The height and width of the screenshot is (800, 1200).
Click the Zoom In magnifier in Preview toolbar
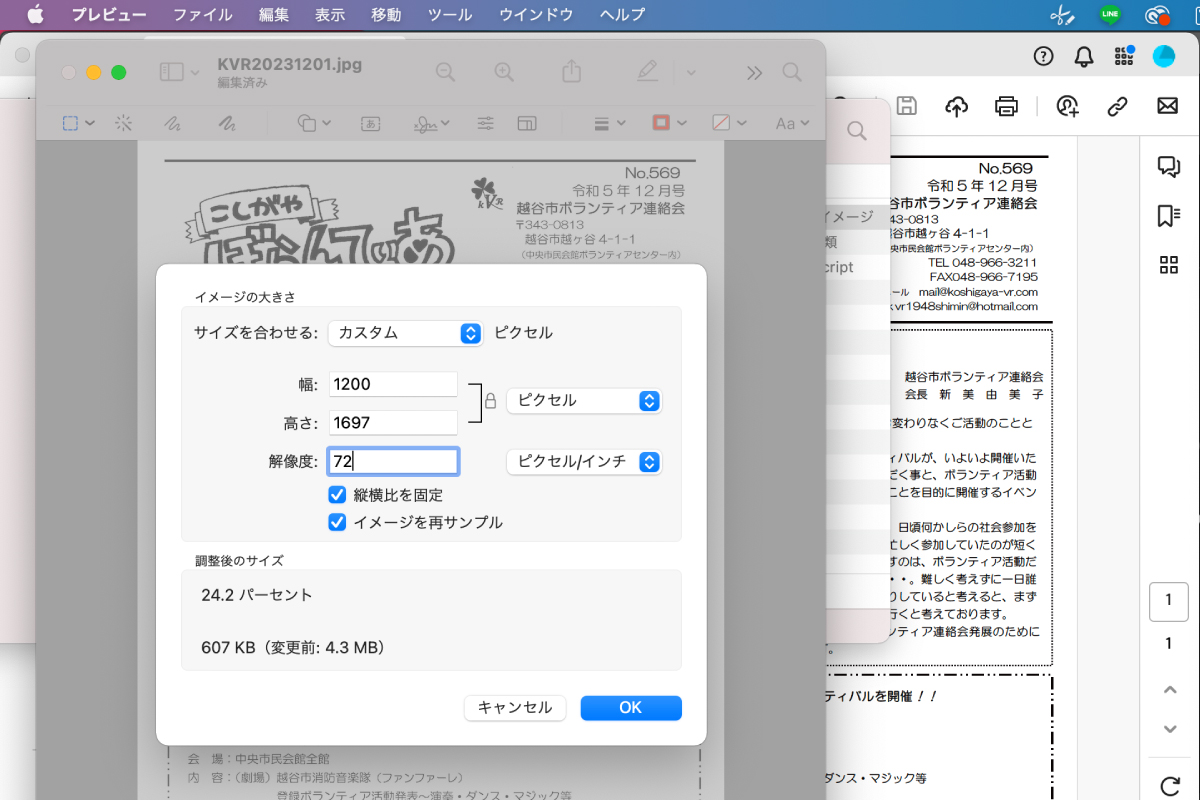(x=504, y=72)
